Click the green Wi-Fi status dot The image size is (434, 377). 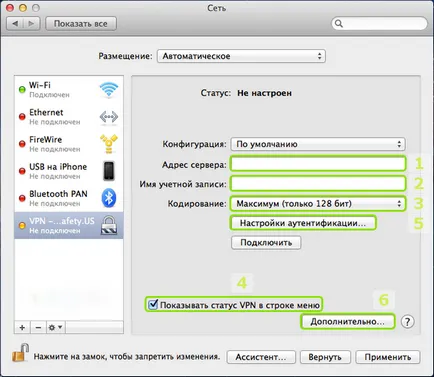pyautogui.click(x=22, y=90)
